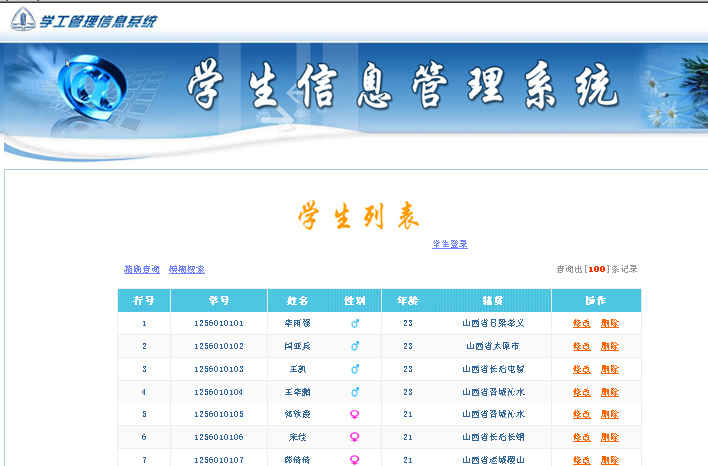Open the 学生登录 student login link
The height and width of the screenshot is (466, 708).
coord(450,245)
